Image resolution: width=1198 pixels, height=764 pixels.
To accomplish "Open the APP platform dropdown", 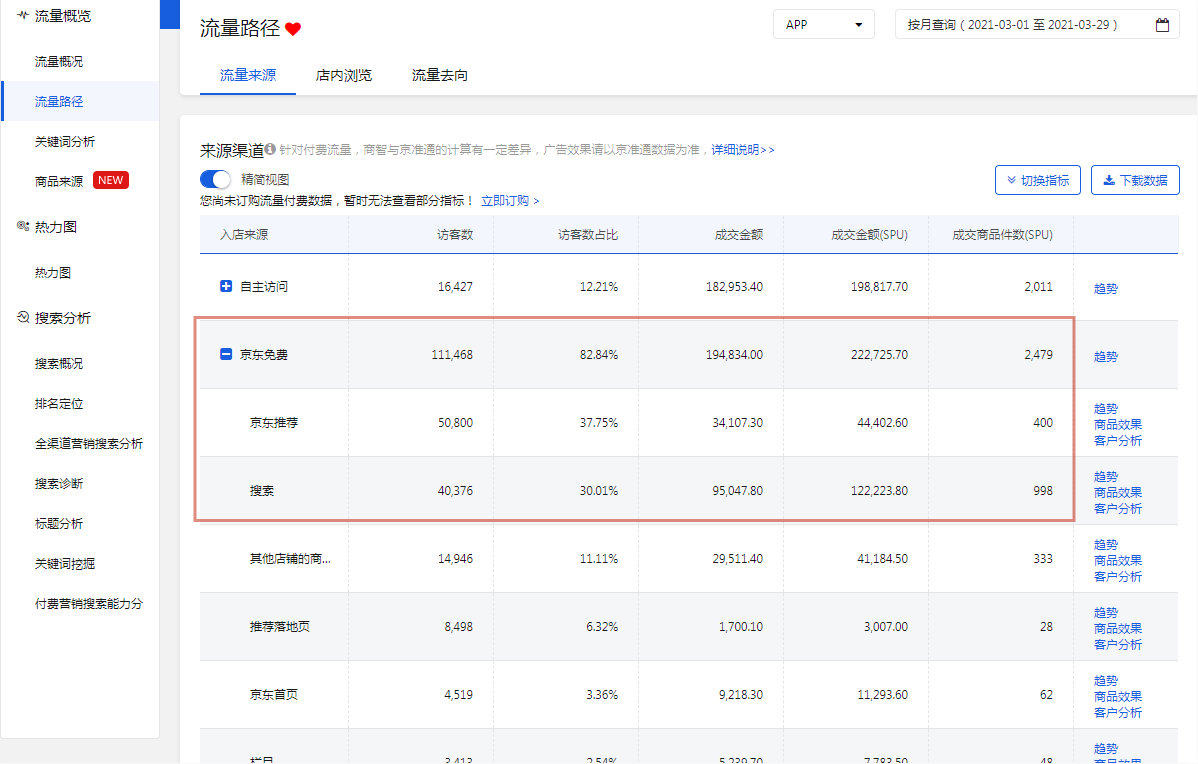I will pyautogui.click(x=824, y=24).
